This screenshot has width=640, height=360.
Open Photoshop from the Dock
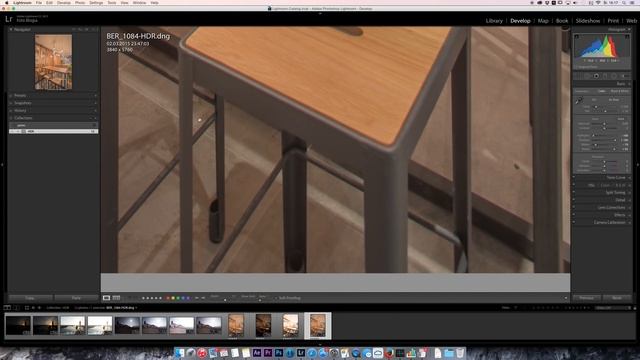coord(279,353)
